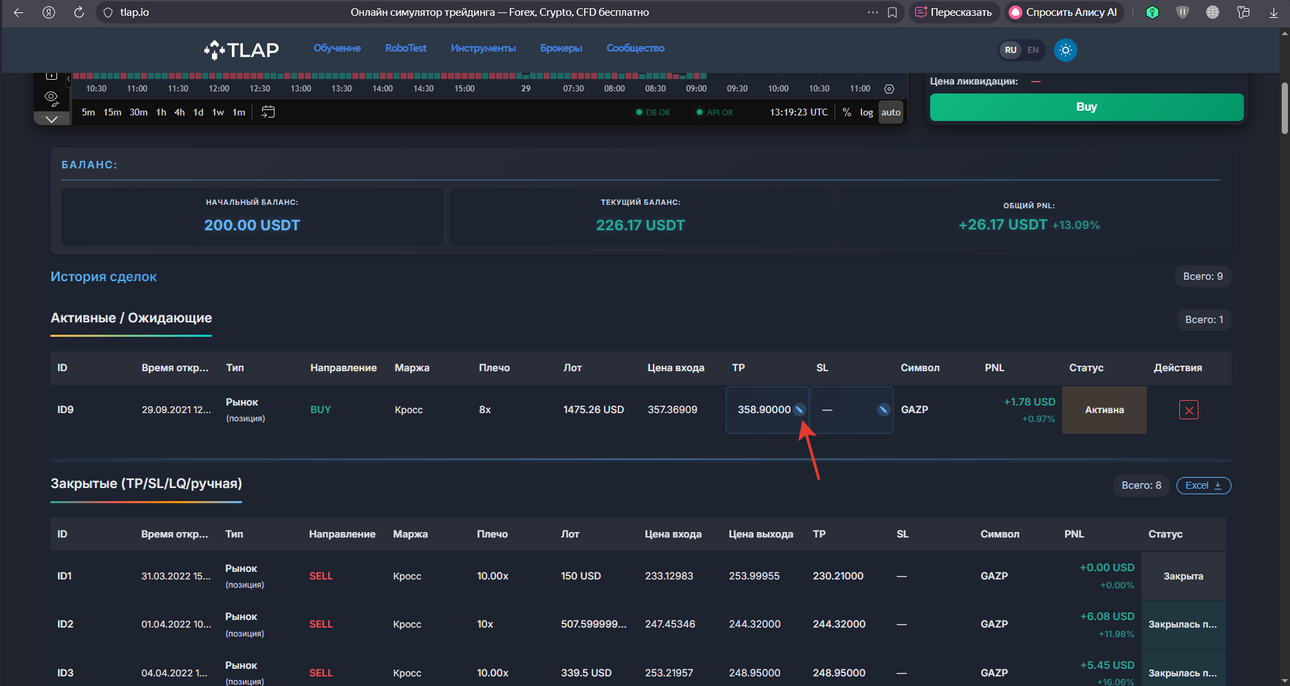1290x686 pixels.
Task: Open the Обучение menu
Action: point(337,48)
